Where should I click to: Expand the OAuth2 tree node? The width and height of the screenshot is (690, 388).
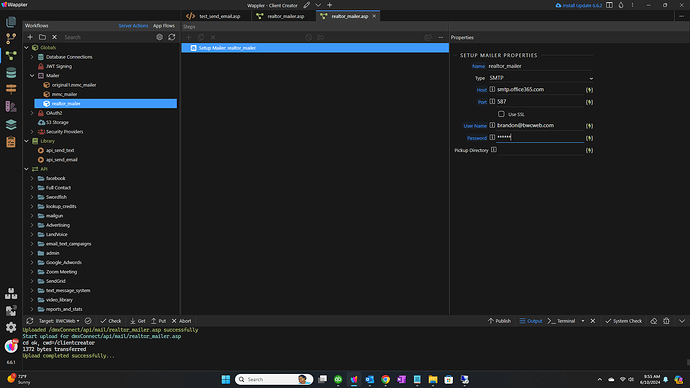[32, 113]
